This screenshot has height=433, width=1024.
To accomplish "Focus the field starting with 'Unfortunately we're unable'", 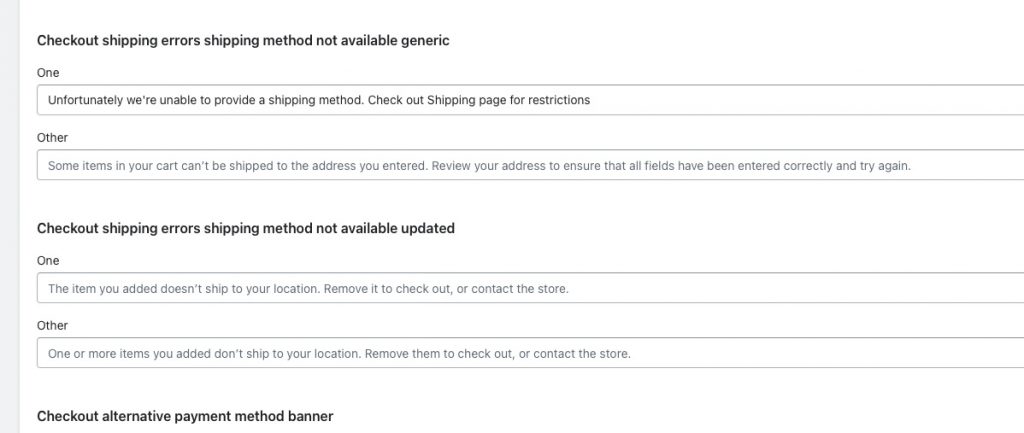I will [x=530, y=100].
